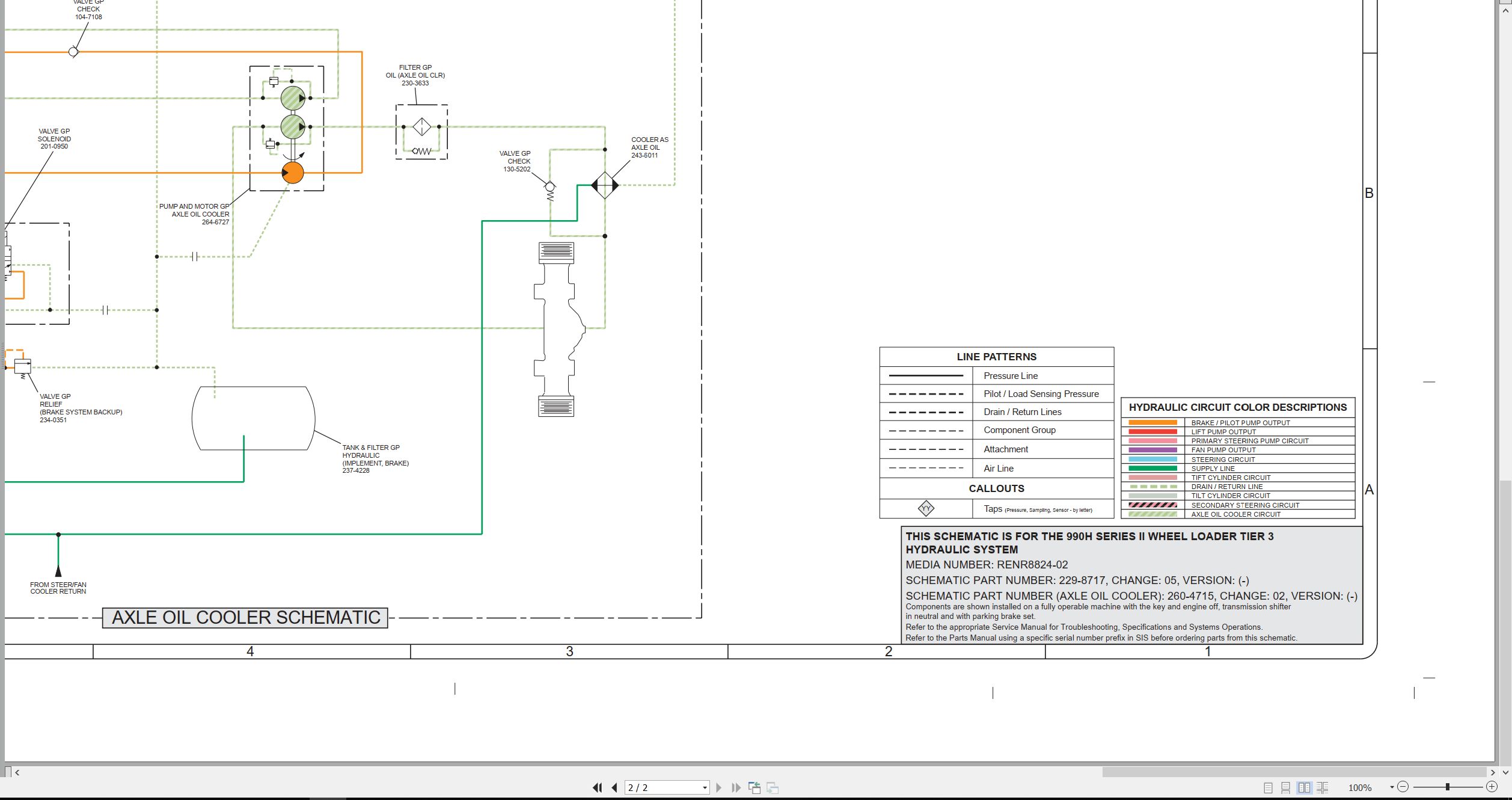Screen dimensions: 1512x800
Task: Switch to continuous page view
Action: click(1286, 787)
